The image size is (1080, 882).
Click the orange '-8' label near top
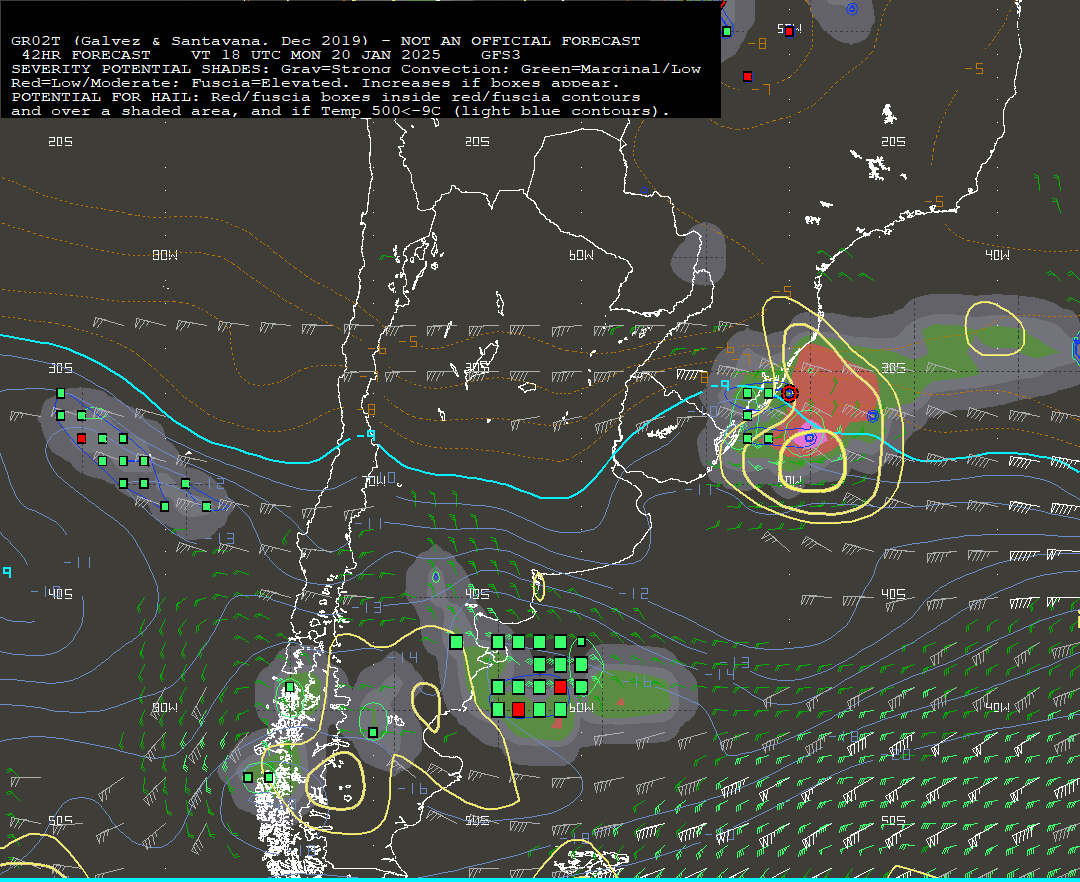point(757,44)
